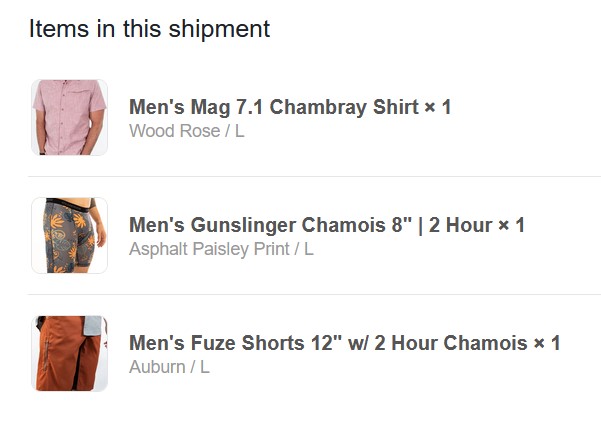
Task: Click the divider line above the Fuze Shorts row
Action: tap(314, 295)
